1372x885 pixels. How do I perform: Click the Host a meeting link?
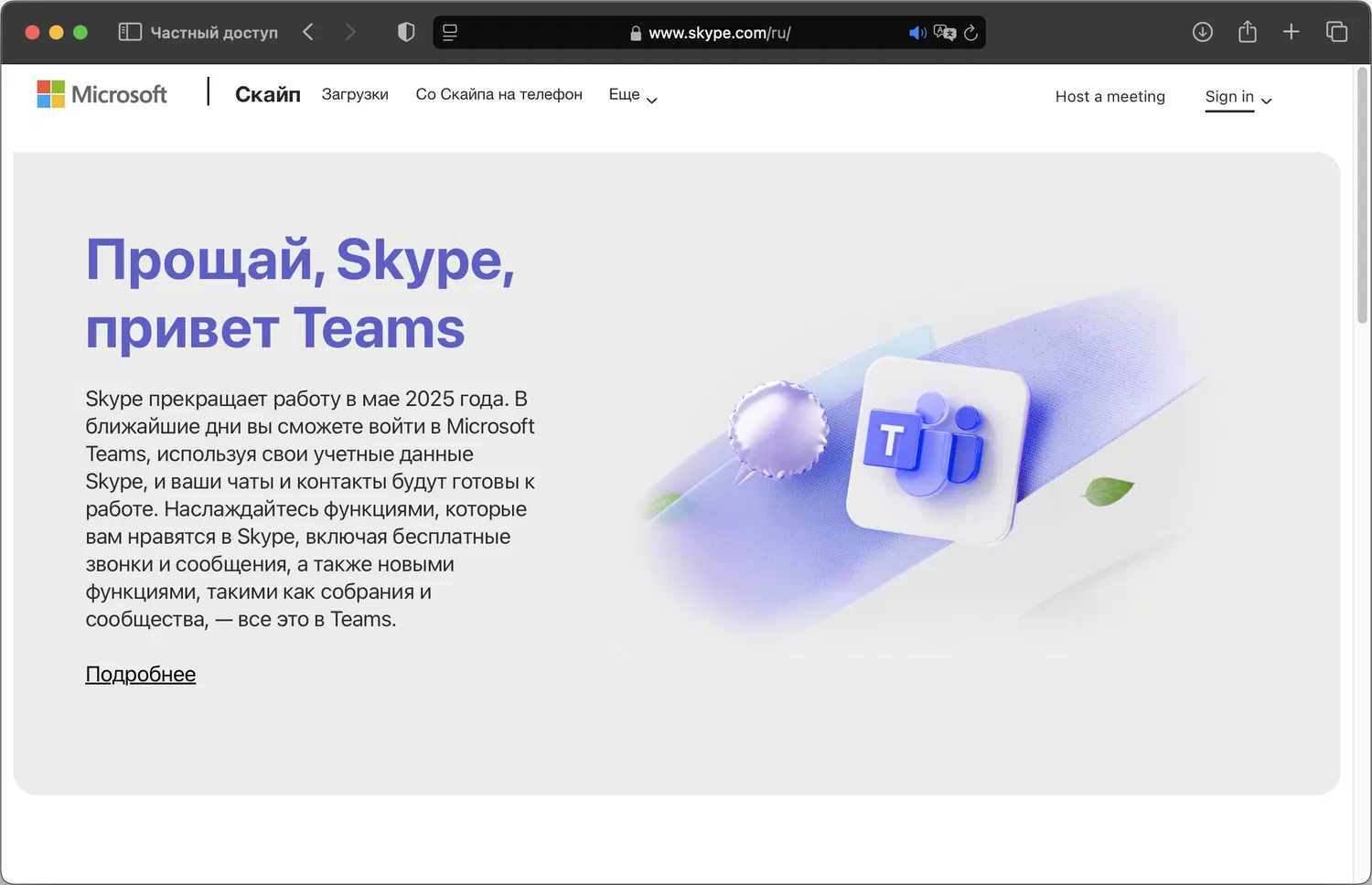1110,97
